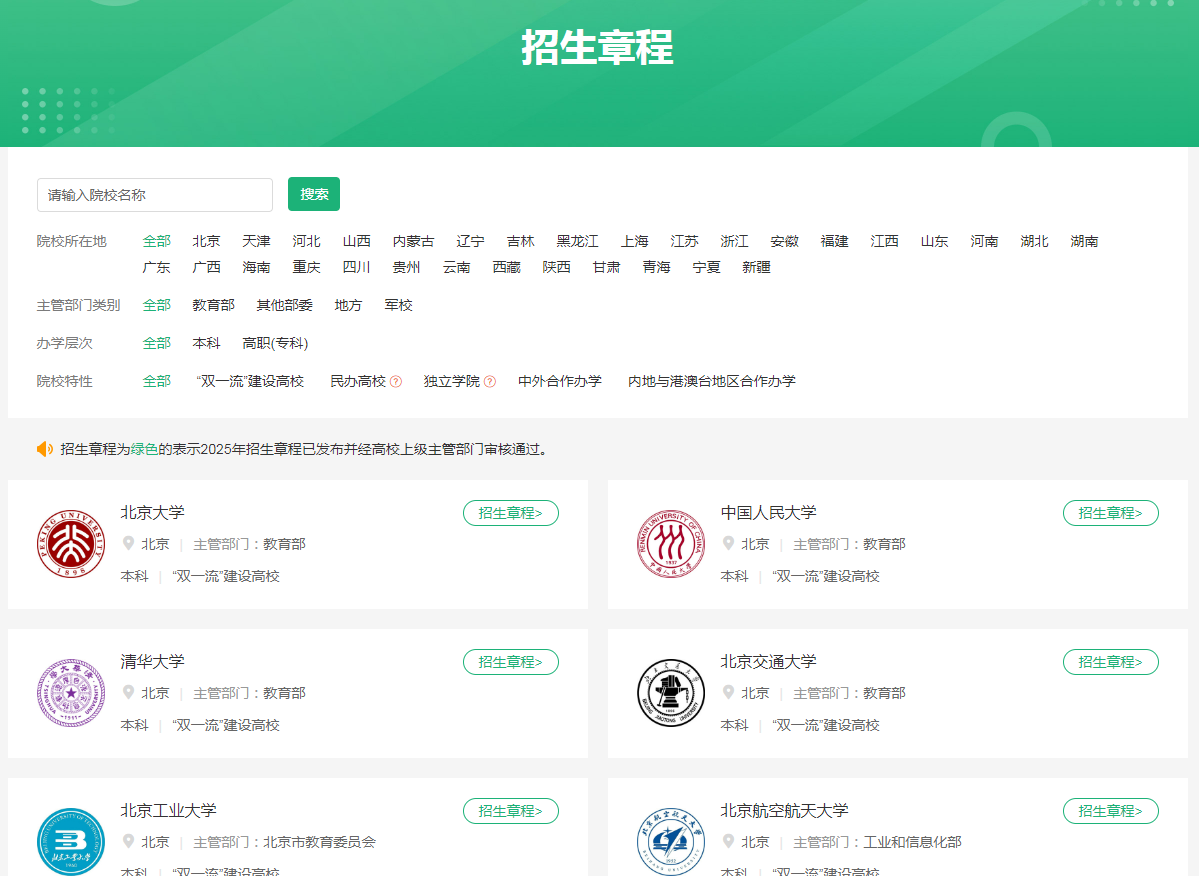Click the help icon next to 民办高校

(x=396, y=381)
